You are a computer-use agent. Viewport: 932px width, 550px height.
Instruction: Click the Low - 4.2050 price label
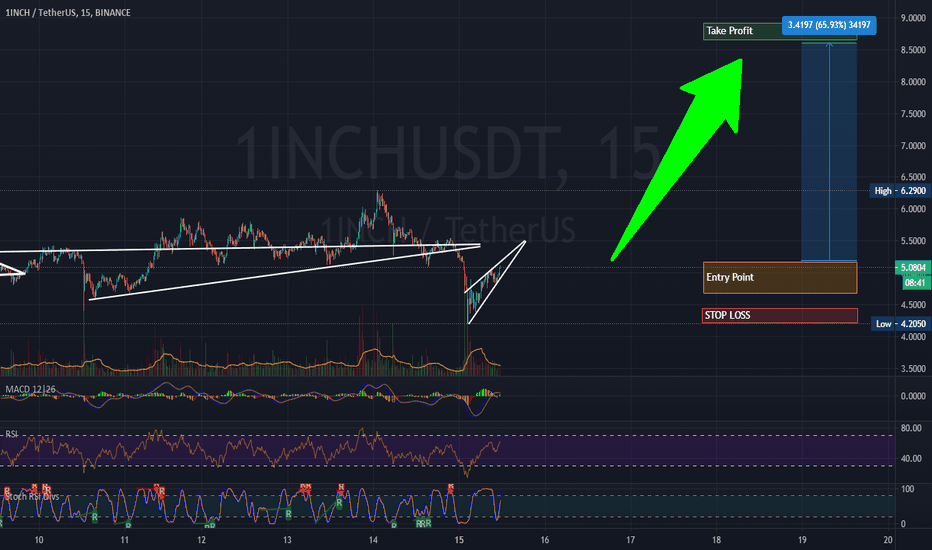(x=900, y=324)
